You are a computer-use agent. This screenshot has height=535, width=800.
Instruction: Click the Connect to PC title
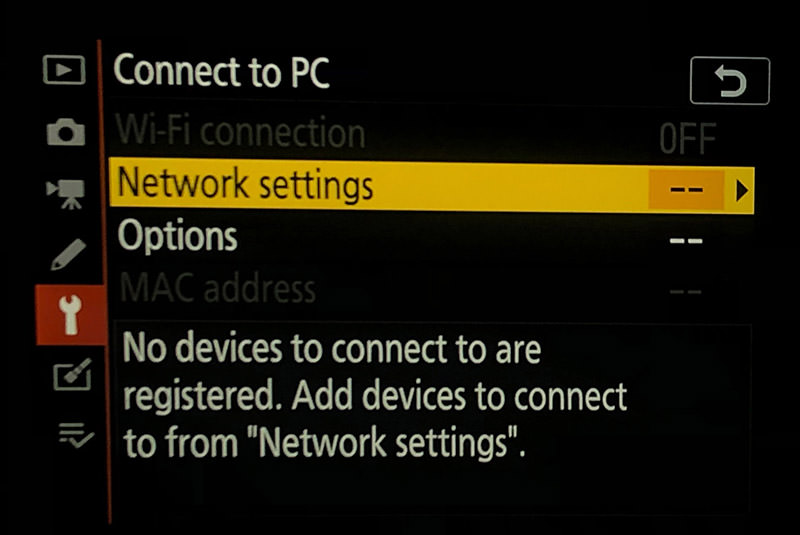pyautogui.click(x=221, y=71)
